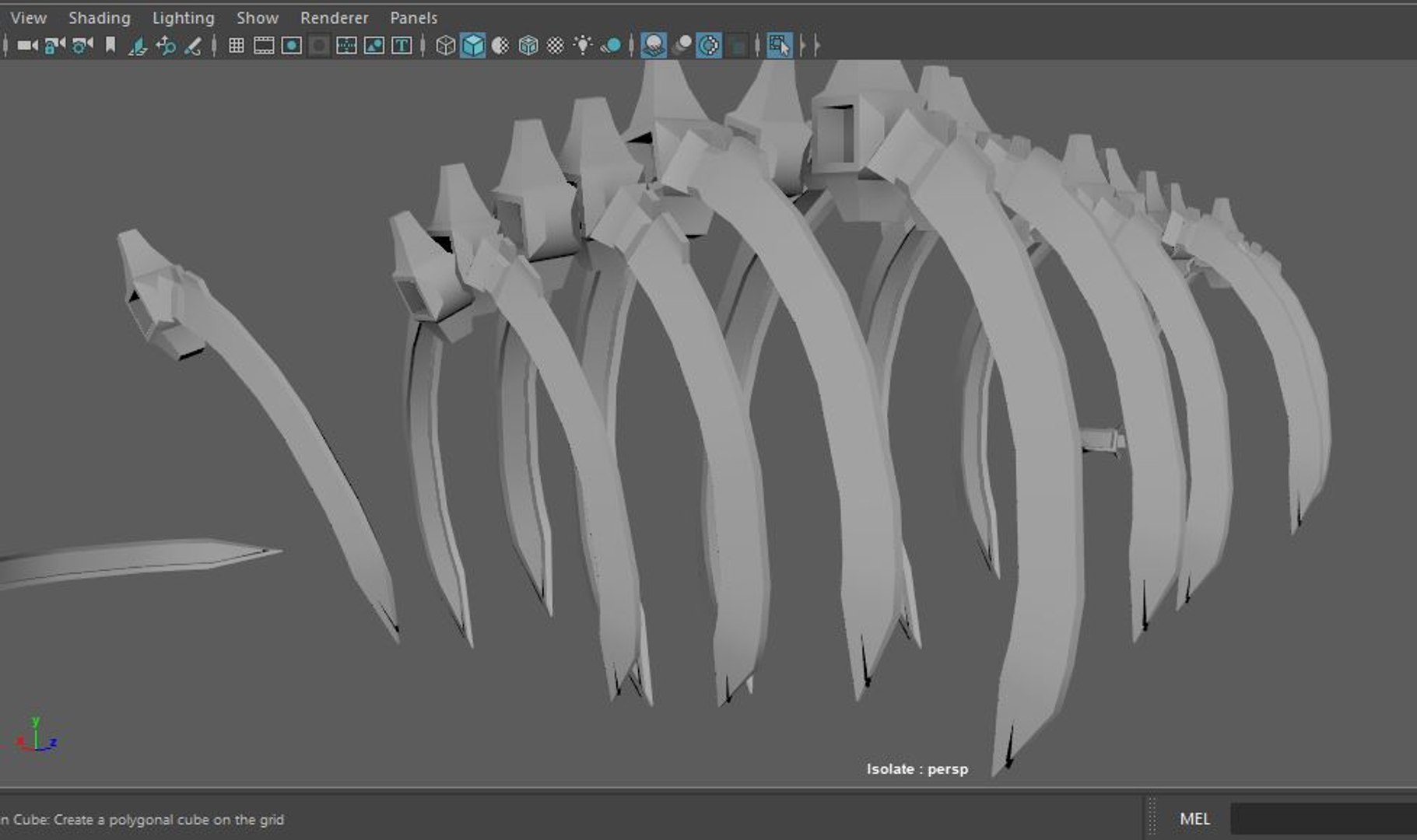Open the Show menu
1417x840 pixels.
click(258, 17)
